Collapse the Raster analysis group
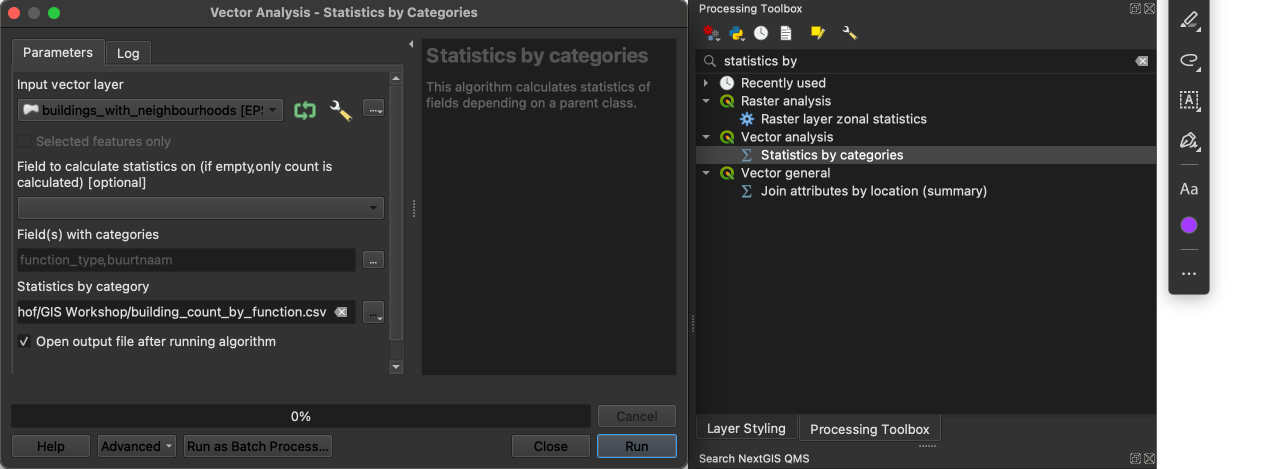Image resolution: width=1280 pixels, height=469 pixels. 706,101
